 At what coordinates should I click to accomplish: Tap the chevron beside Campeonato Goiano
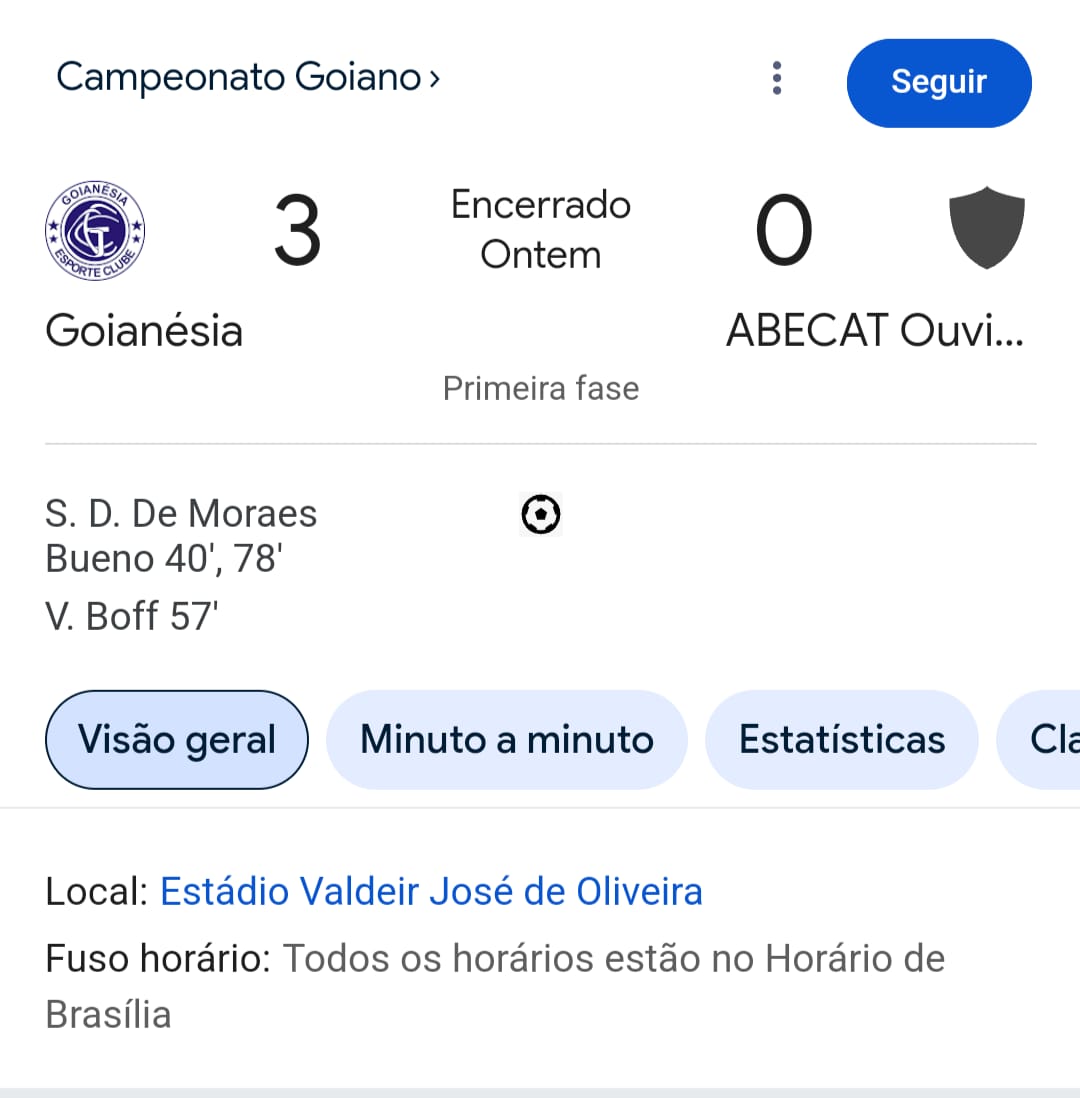point(434,78)
